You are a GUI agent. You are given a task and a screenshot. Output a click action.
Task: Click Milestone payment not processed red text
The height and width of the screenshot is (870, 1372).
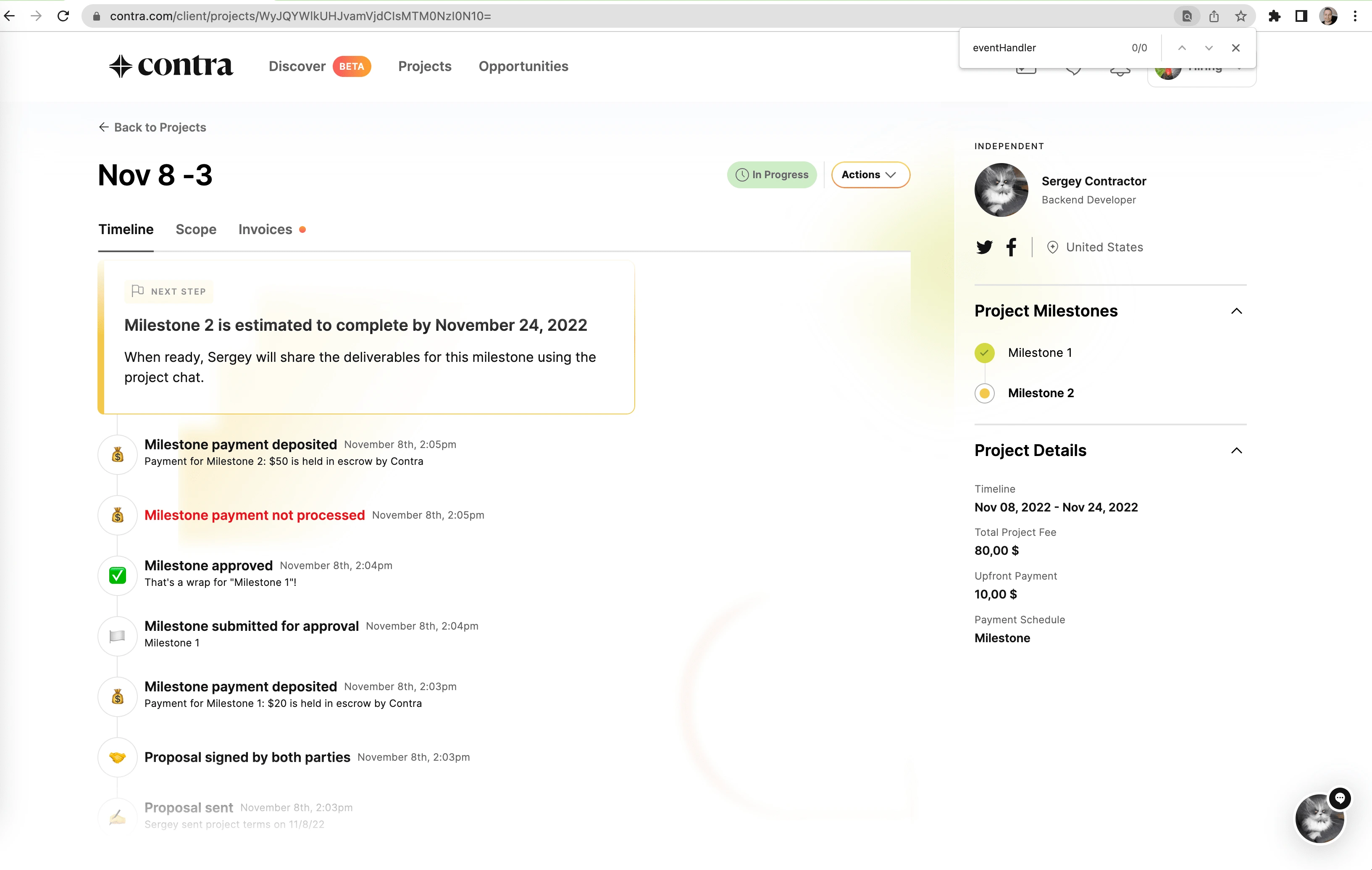click(255, 515)
